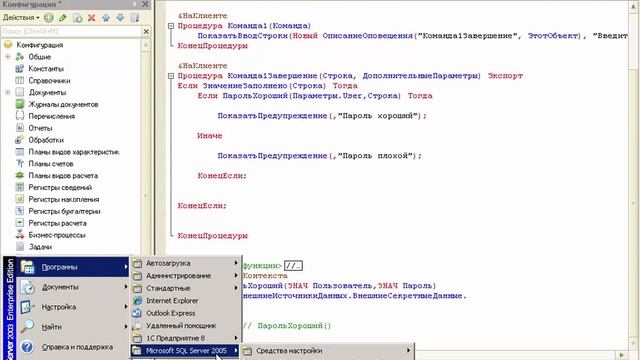This screenshot has height=360, width=640.
Task: Select Регистры накопления tree item
Action: pyautogui.click(x=64, y=199)
